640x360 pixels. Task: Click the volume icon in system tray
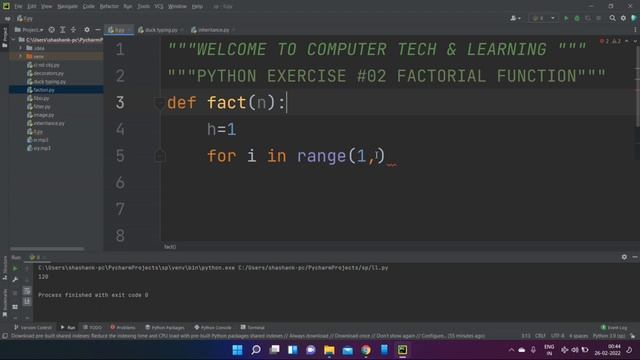pyautogui.click(x=575, y=350)
